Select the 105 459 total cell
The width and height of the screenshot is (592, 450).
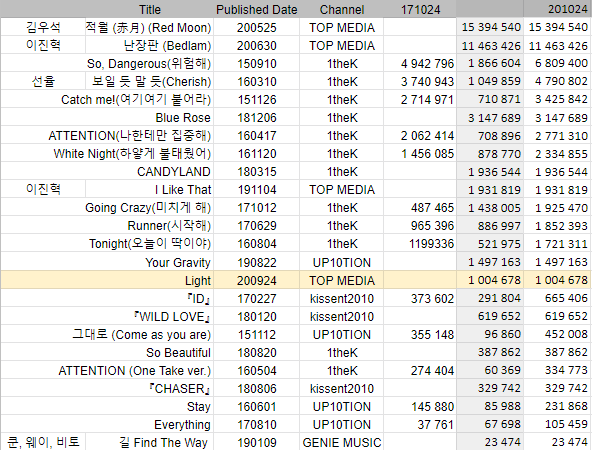pyautogui.click(x=558, y=425)
